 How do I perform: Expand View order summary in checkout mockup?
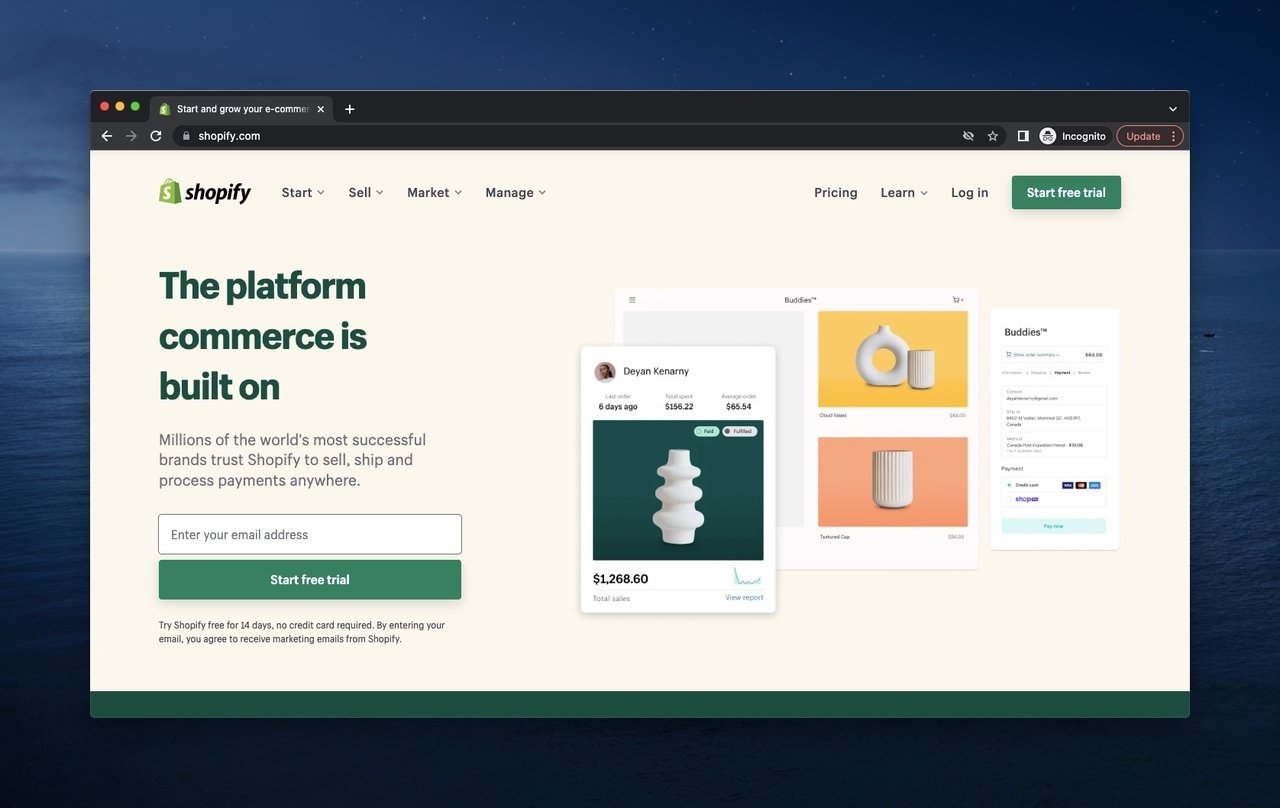tap(1034, 355)
